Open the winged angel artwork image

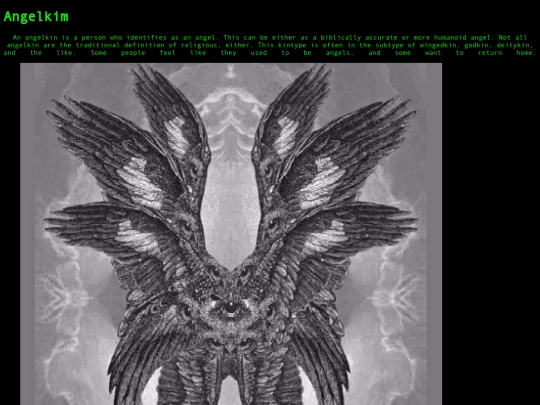point(231,234)
